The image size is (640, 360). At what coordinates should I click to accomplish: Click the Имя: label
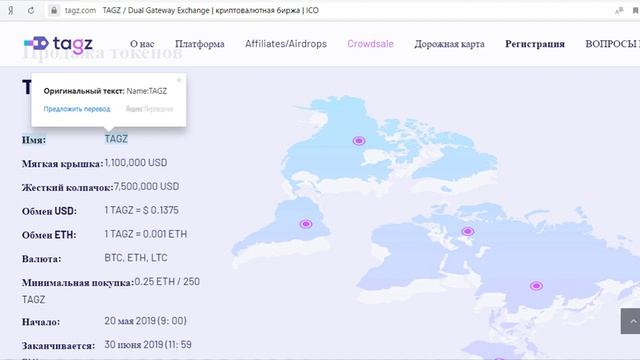pyautogui.click(x=34, y=140)
